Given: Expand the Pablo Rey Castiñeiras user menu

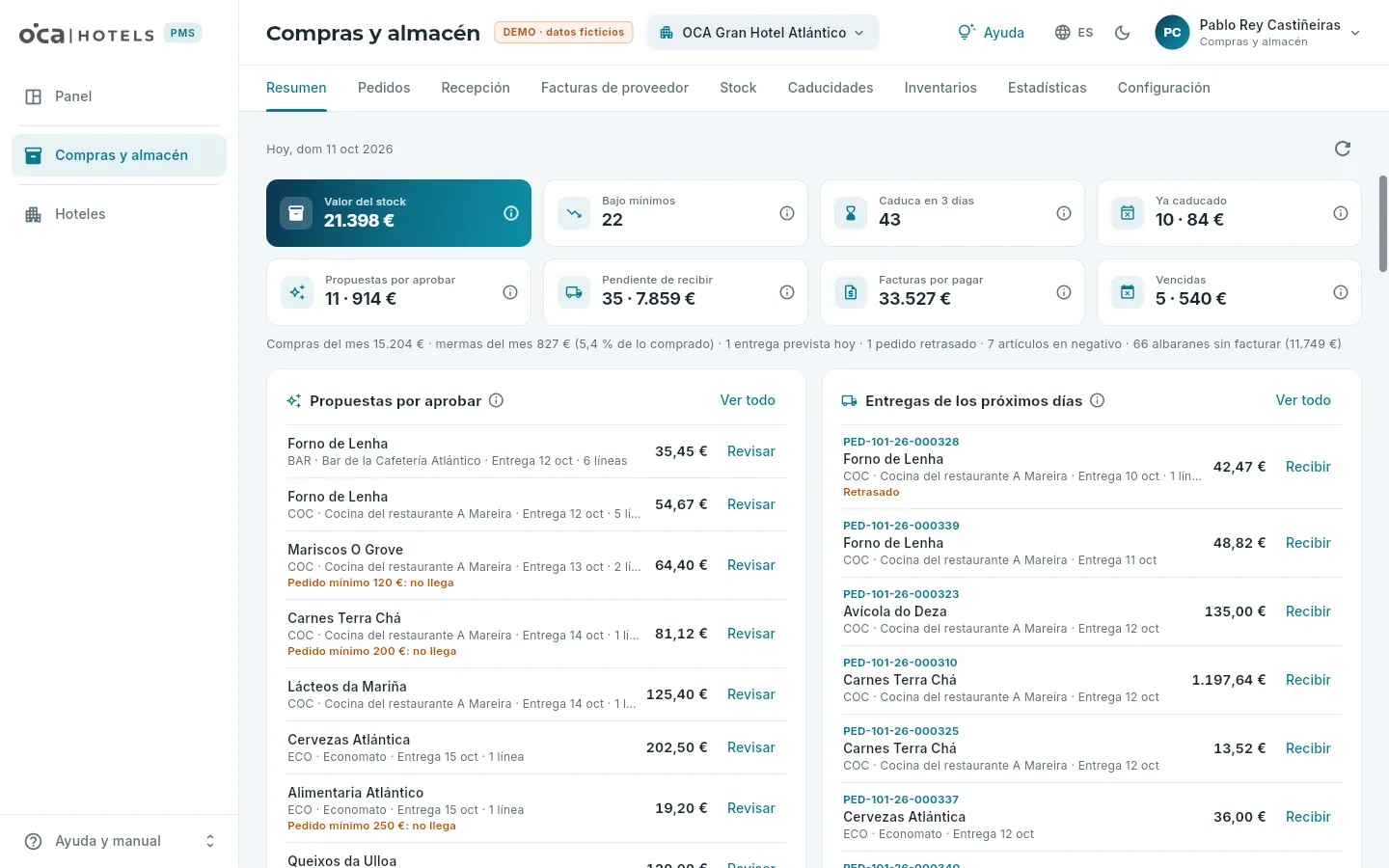Looking at the screenshot, I should pyautogui.click(x=1259, y=33).
